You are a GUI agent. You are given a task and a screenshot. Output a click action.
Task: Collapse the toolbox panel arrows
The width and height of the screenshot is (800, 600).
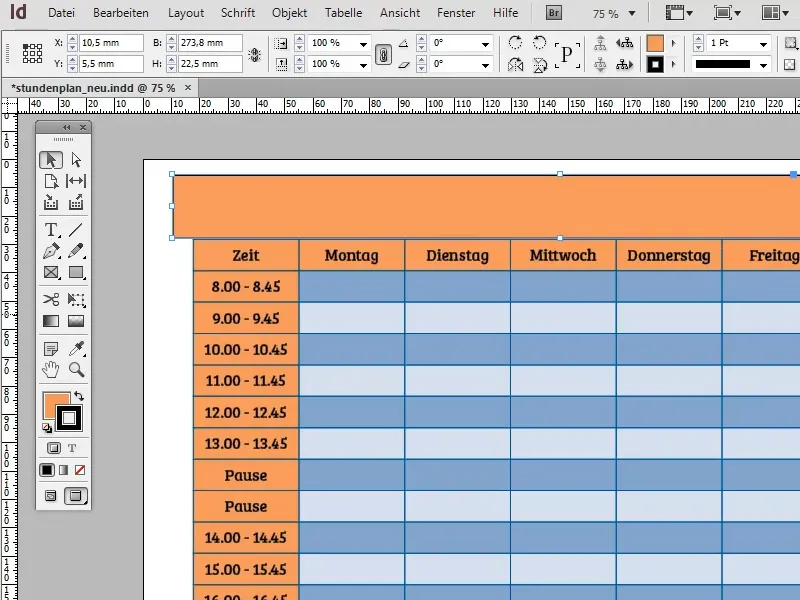tap(66, 127)
